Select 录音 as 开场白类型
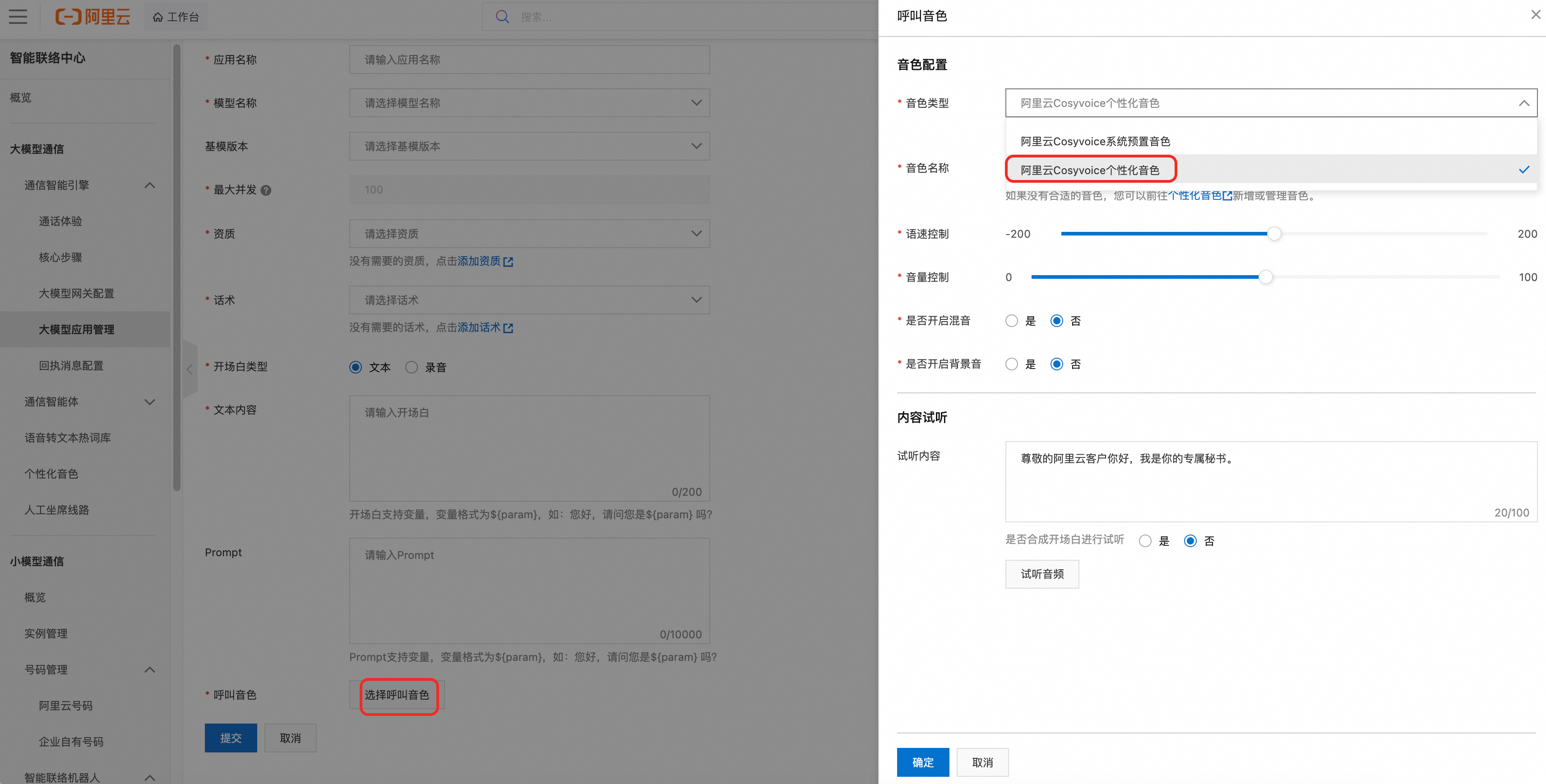 pyautogui.click(x=412, y=367)
